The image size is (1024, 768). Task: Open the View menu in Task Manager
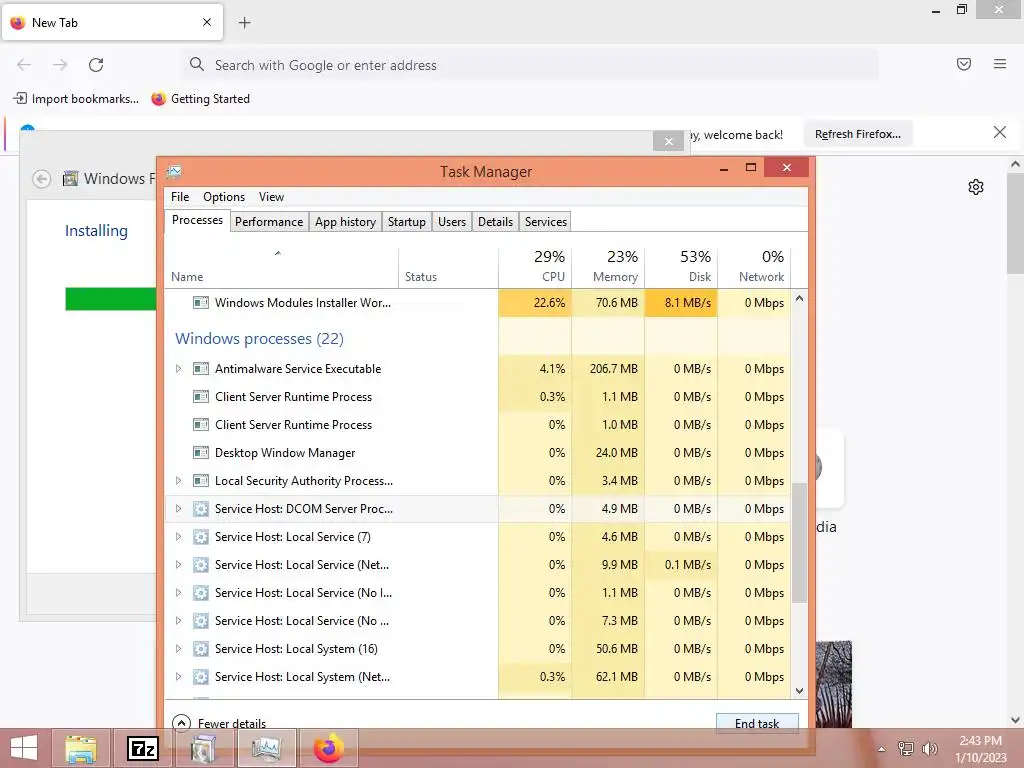(x=271, y=197)
